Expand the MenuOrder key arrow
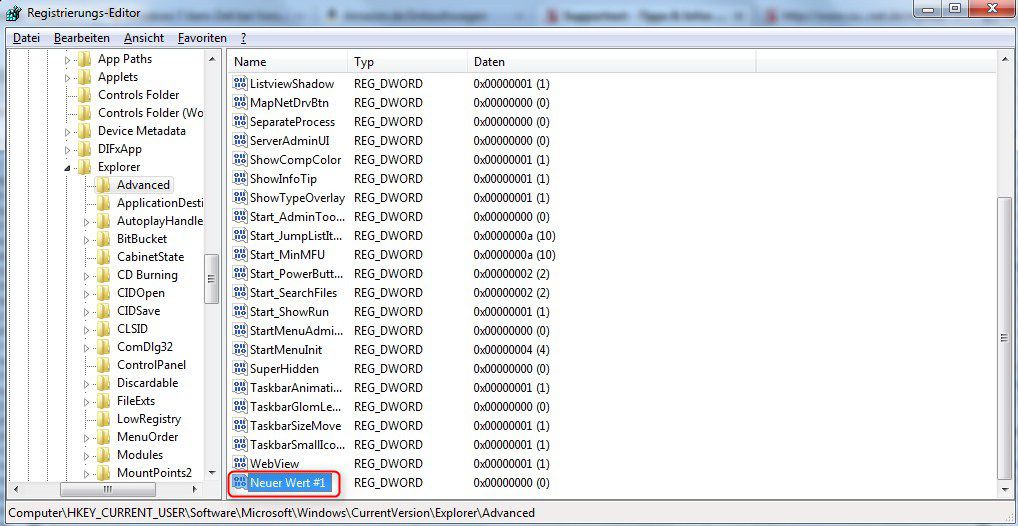 pyautogui.click(x=87, y=438)
